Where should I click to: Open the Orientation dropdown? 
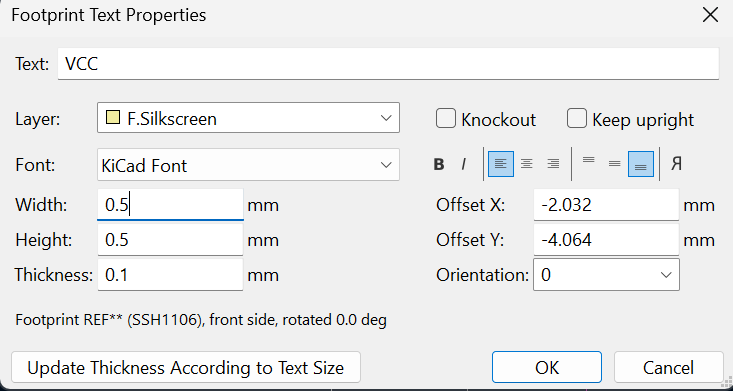606,275
